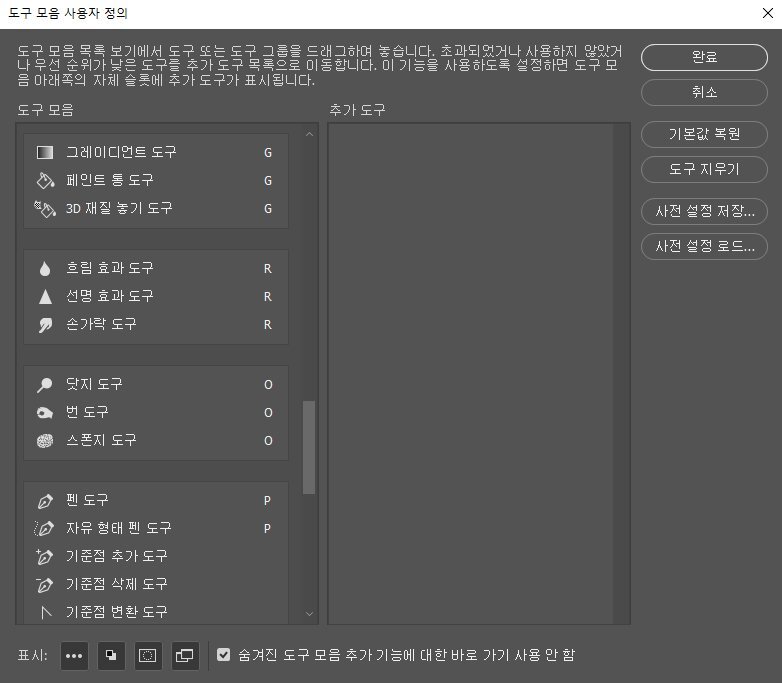Click shortcut P of 자유 형태 펜 도구
Image resolution: width=782 pixels, height=683 pixels.
click(267, 528)
